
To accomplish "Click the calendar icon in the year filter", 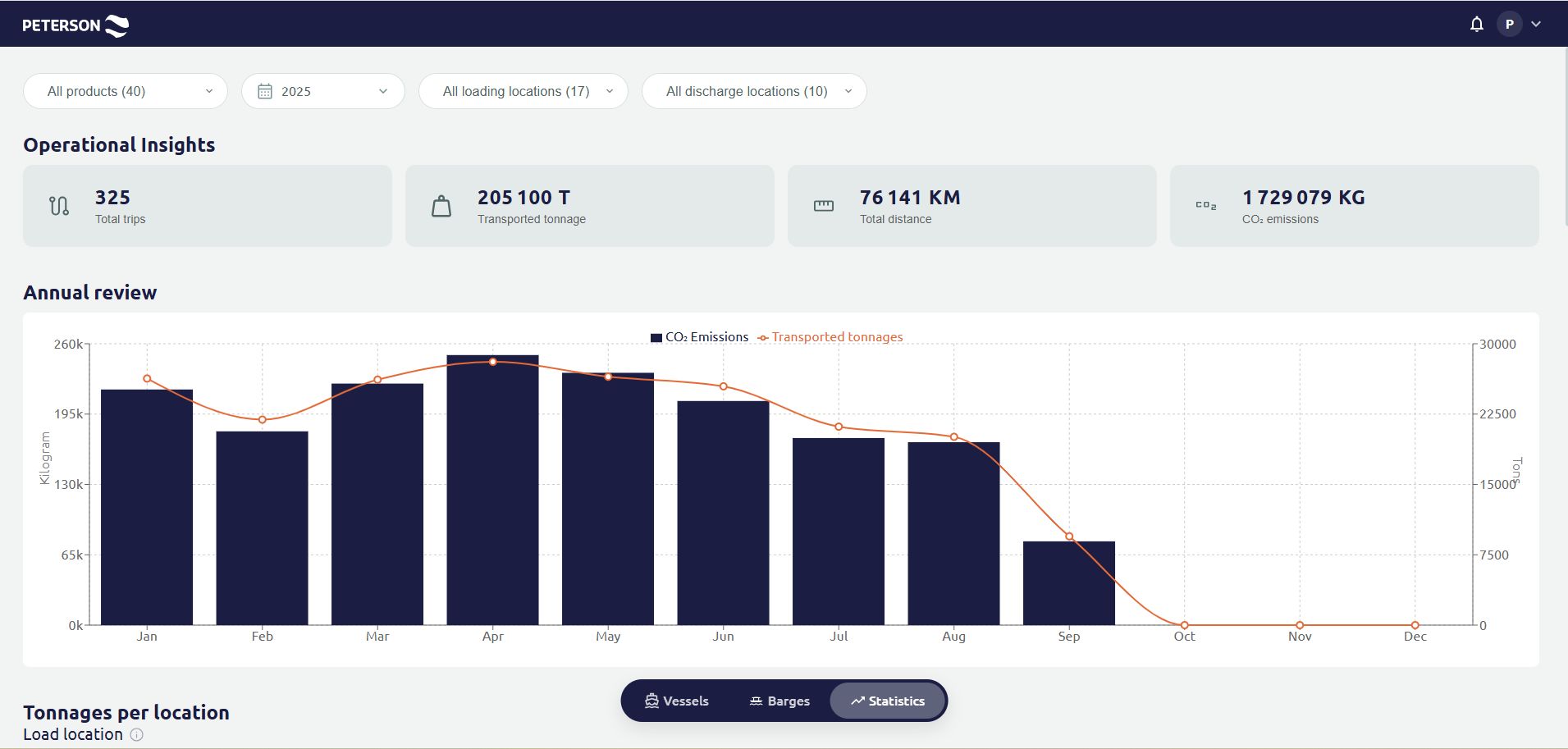I will [265, 91].
